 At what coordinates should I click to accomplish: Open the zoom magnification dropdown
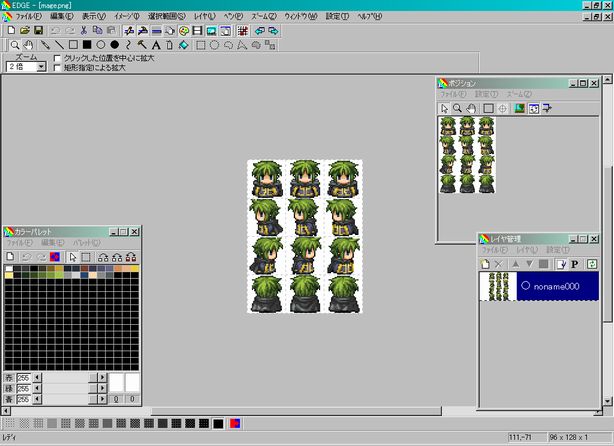[41, 67]
